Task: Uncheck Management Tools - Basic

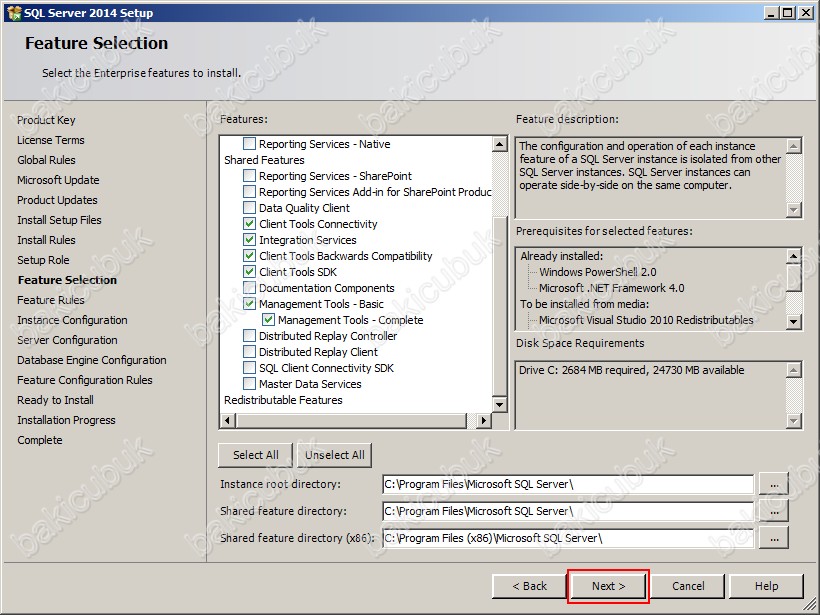Action: click(x=250, y=304)
